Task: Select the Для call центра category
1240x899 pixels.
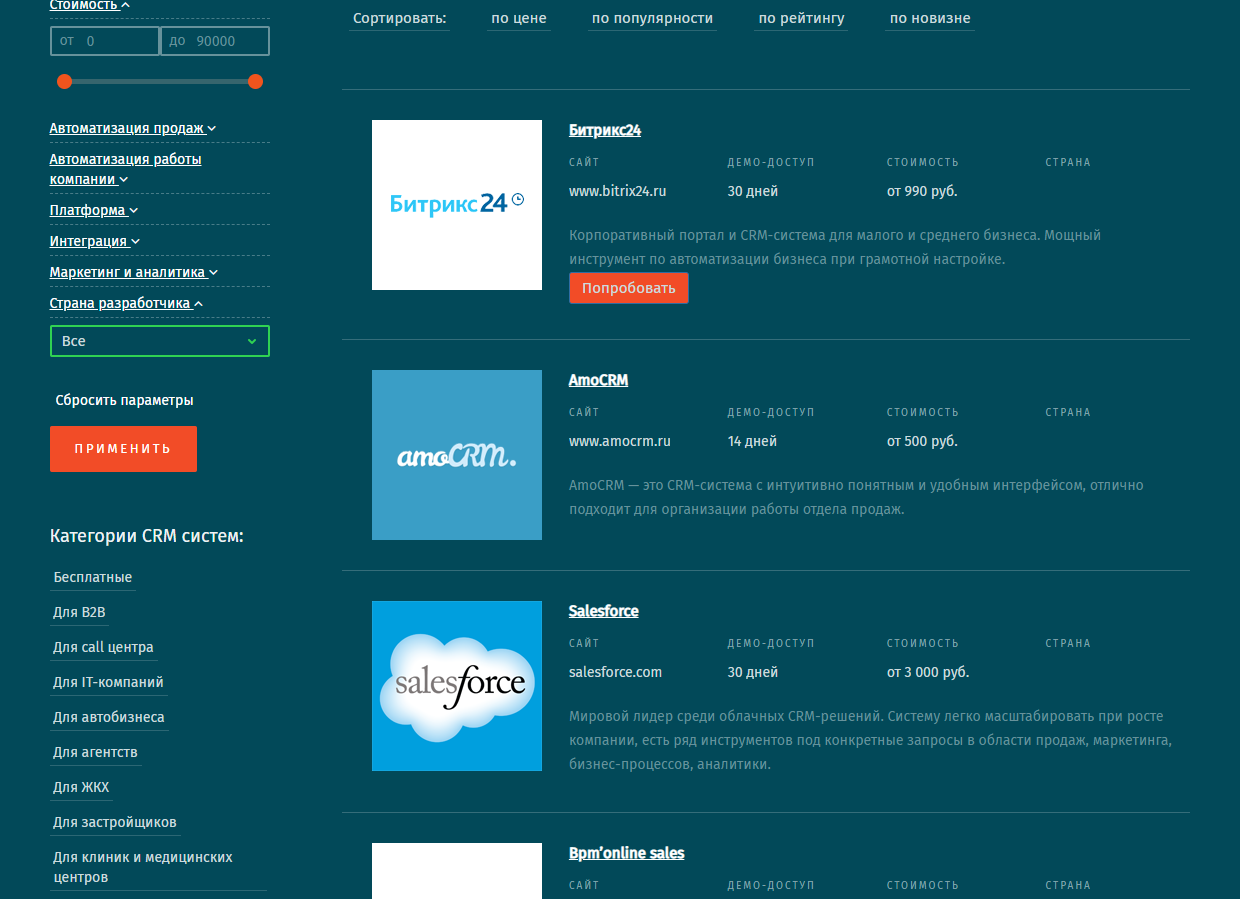Action: tap(103, 647)
